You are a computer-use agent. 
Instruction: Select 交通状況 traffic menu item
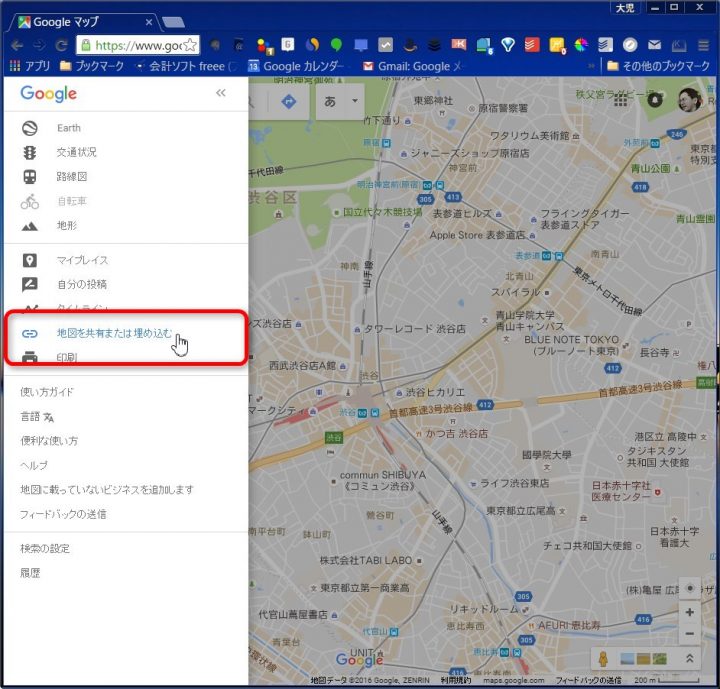point(76,152)
